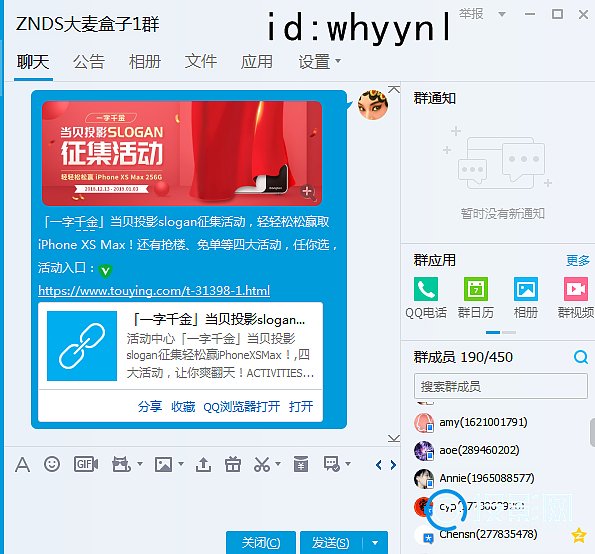
Task: Open the red packet money icon
Action: point(301,464)
